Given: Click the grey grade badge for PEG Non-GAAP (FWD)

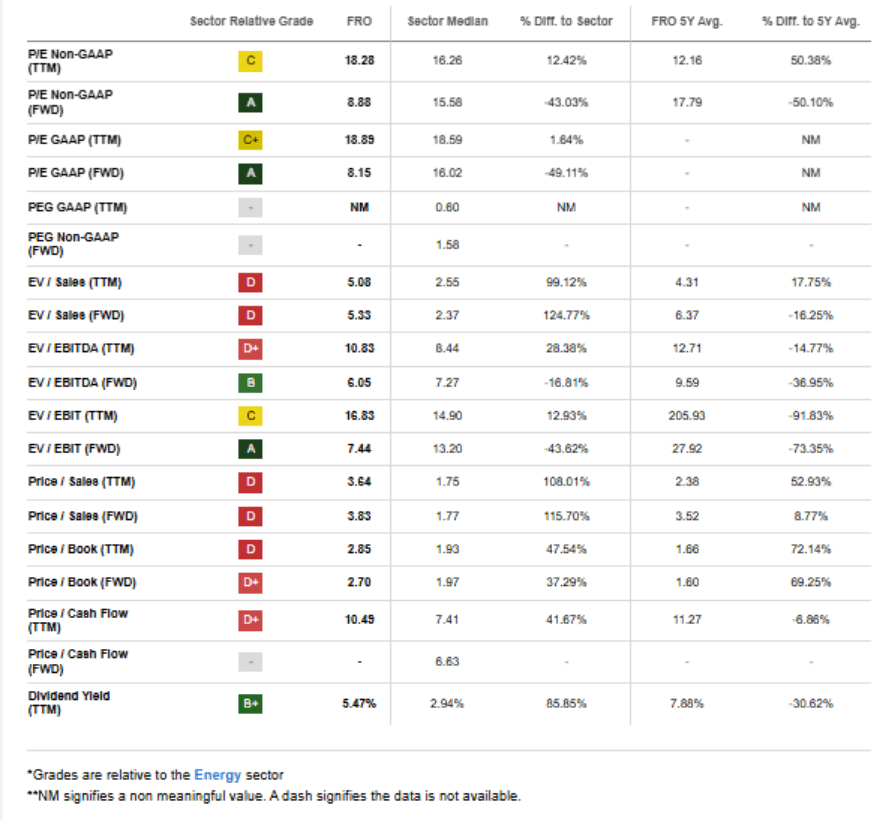Looking at the screenshot, I should pos(250,245).
